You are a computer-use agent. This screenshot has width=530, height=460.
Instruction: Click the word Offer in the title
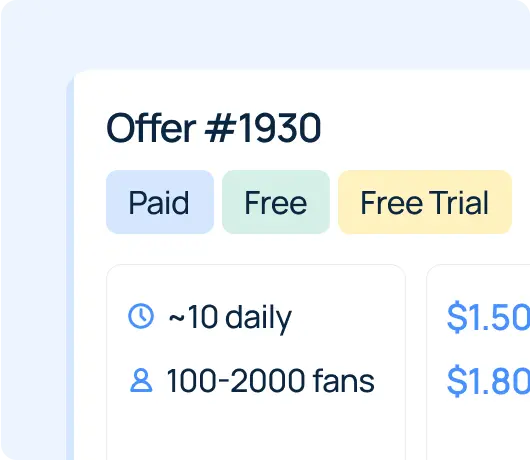(151, 128)
